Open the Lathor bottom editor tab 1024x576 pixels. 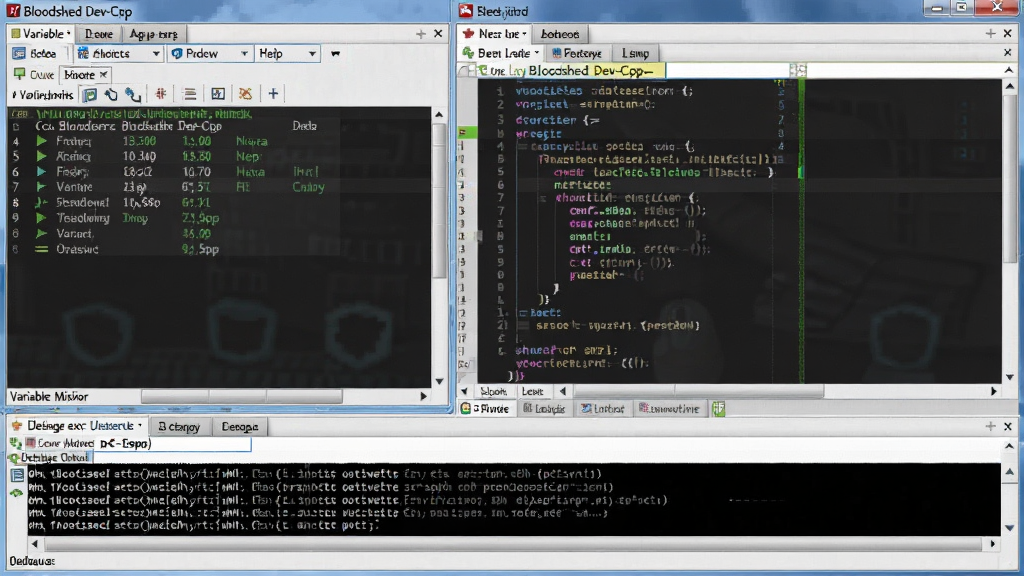pyautogui.click(x=602, y=409)
